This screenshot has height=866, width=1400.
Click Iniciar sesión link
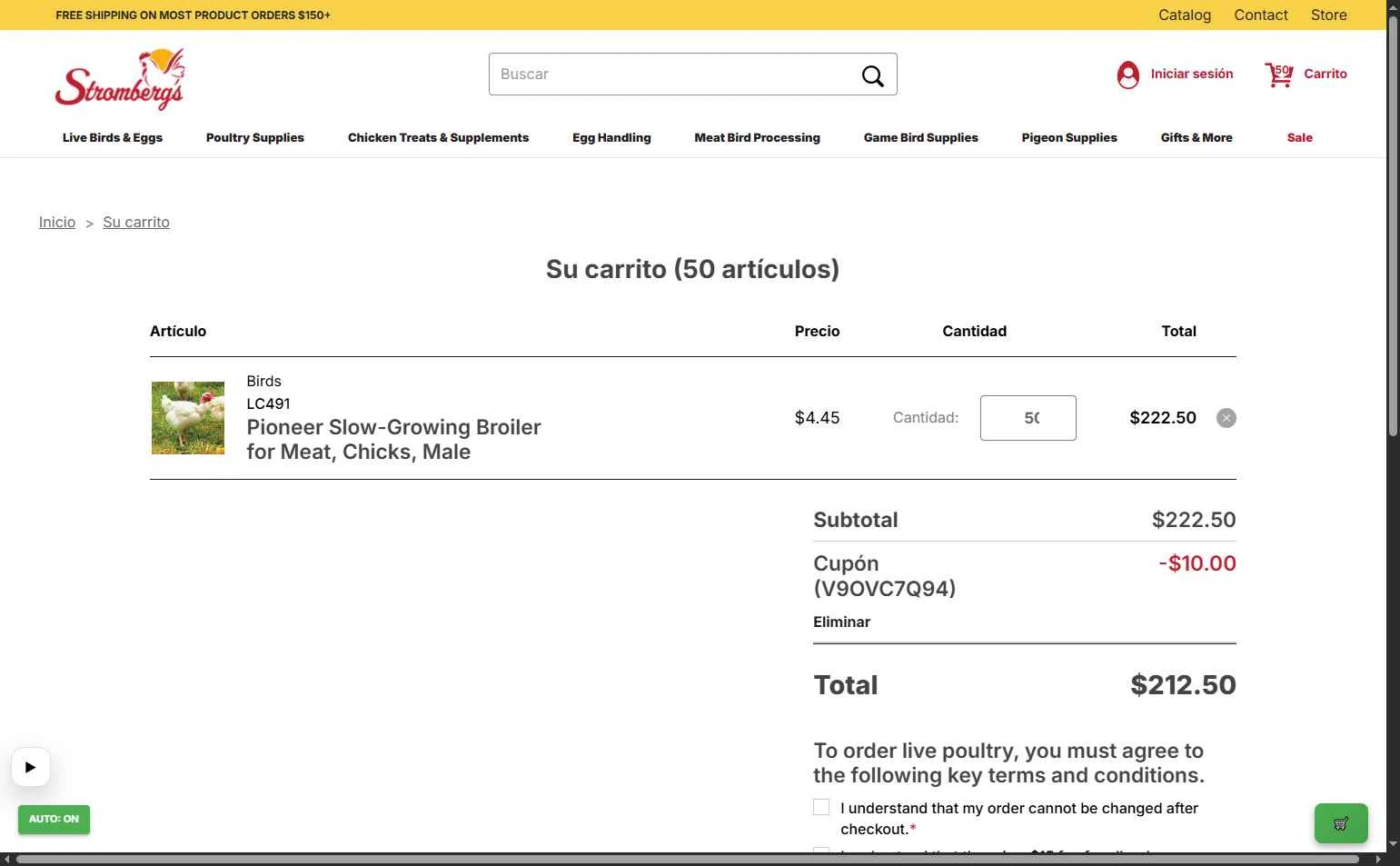pos(1192,74)
